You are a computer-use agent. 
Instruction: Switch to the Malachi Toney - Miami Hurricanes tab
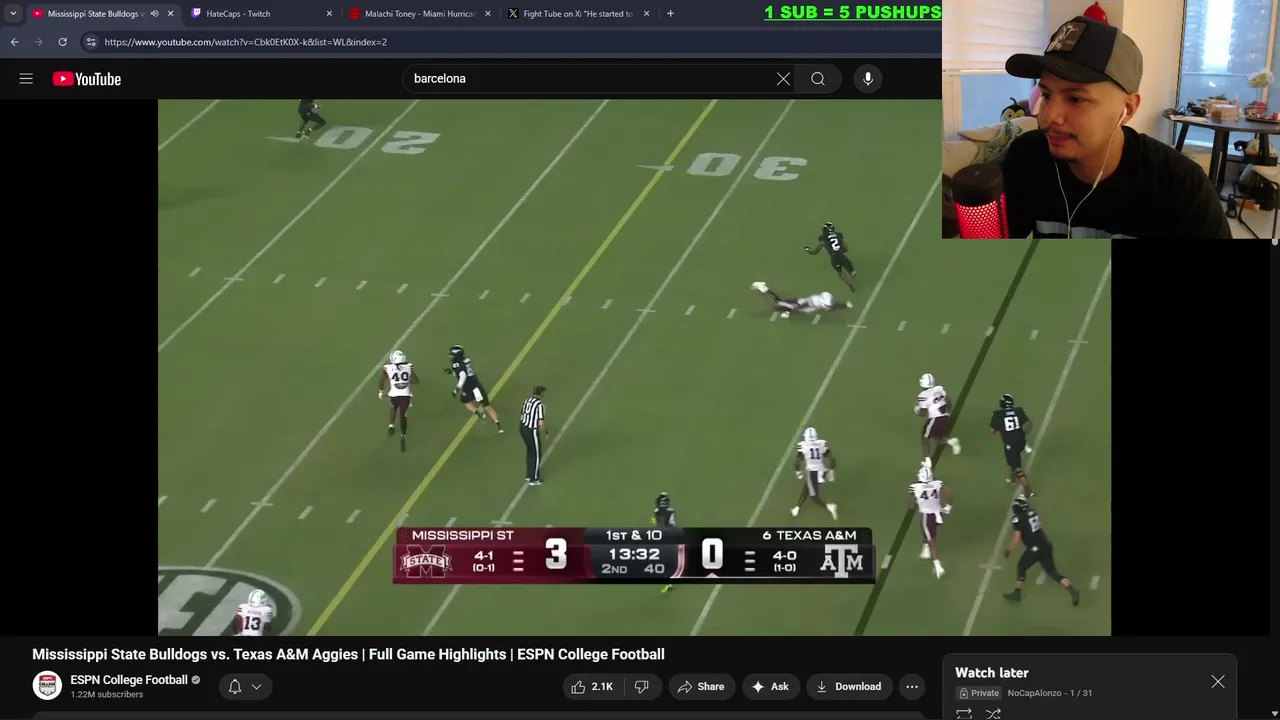[x=419, y=14]
